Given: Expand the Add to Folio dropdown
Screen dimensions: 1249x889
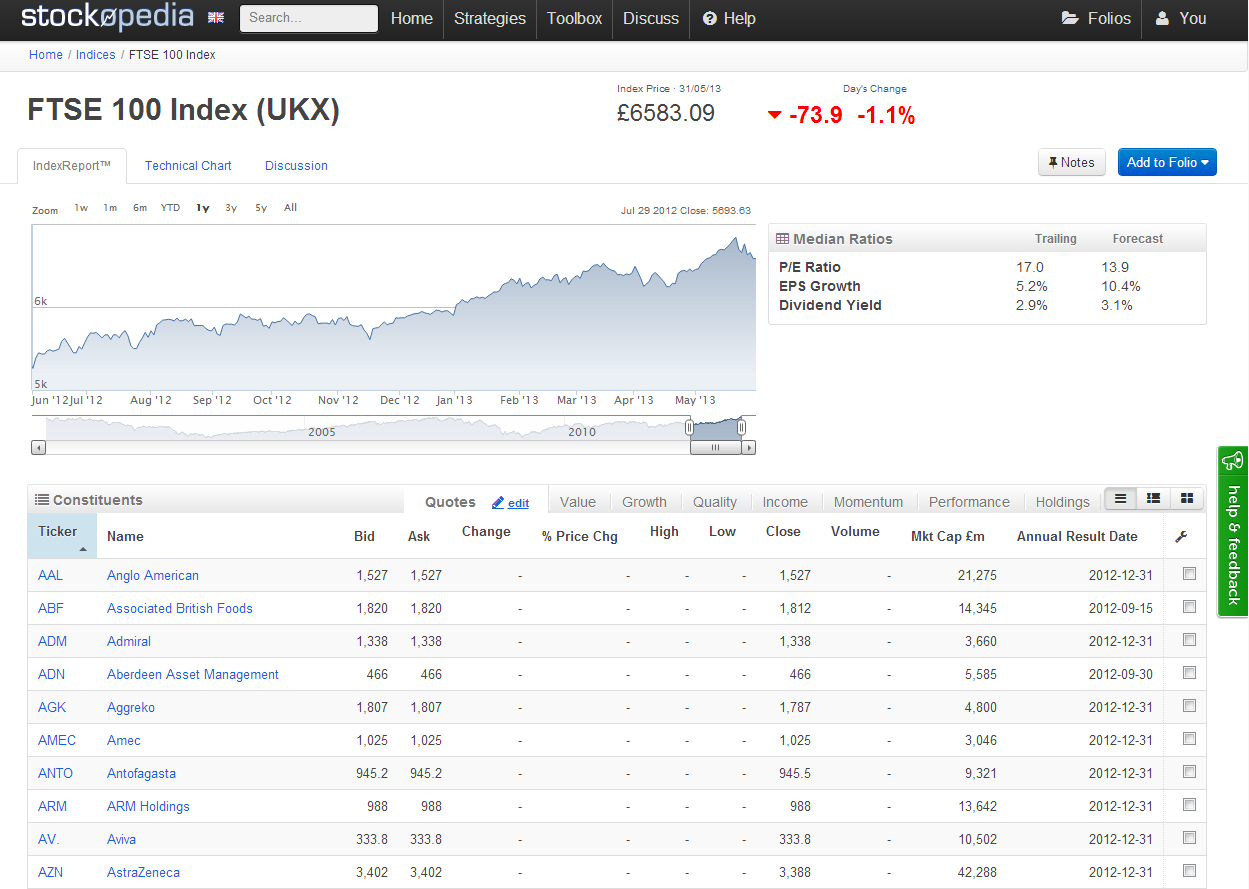Looking at the screenshot, I should point(1167,162).
